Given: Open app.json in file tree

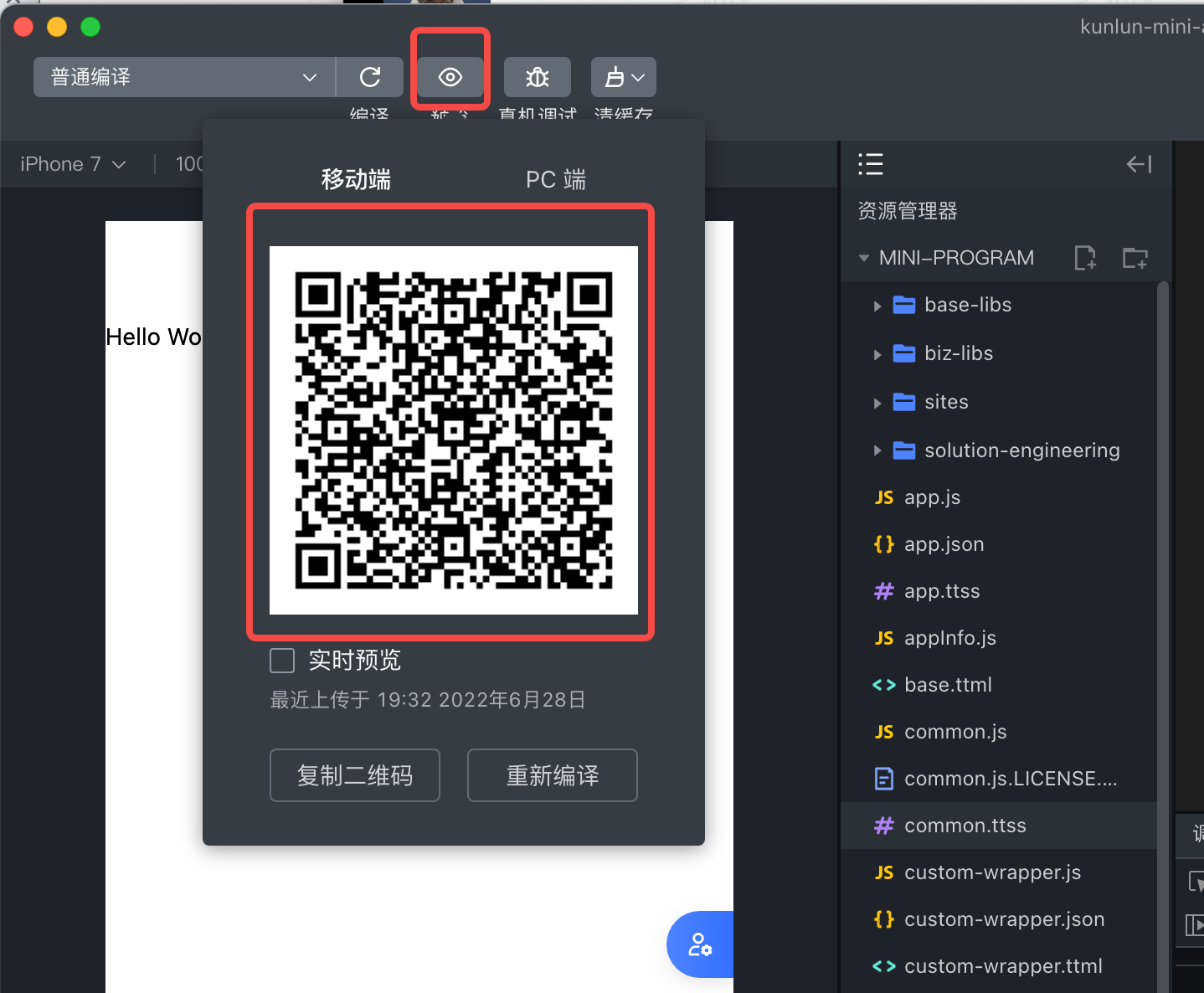Looking at the screenshot, I should tap(944, 544).
